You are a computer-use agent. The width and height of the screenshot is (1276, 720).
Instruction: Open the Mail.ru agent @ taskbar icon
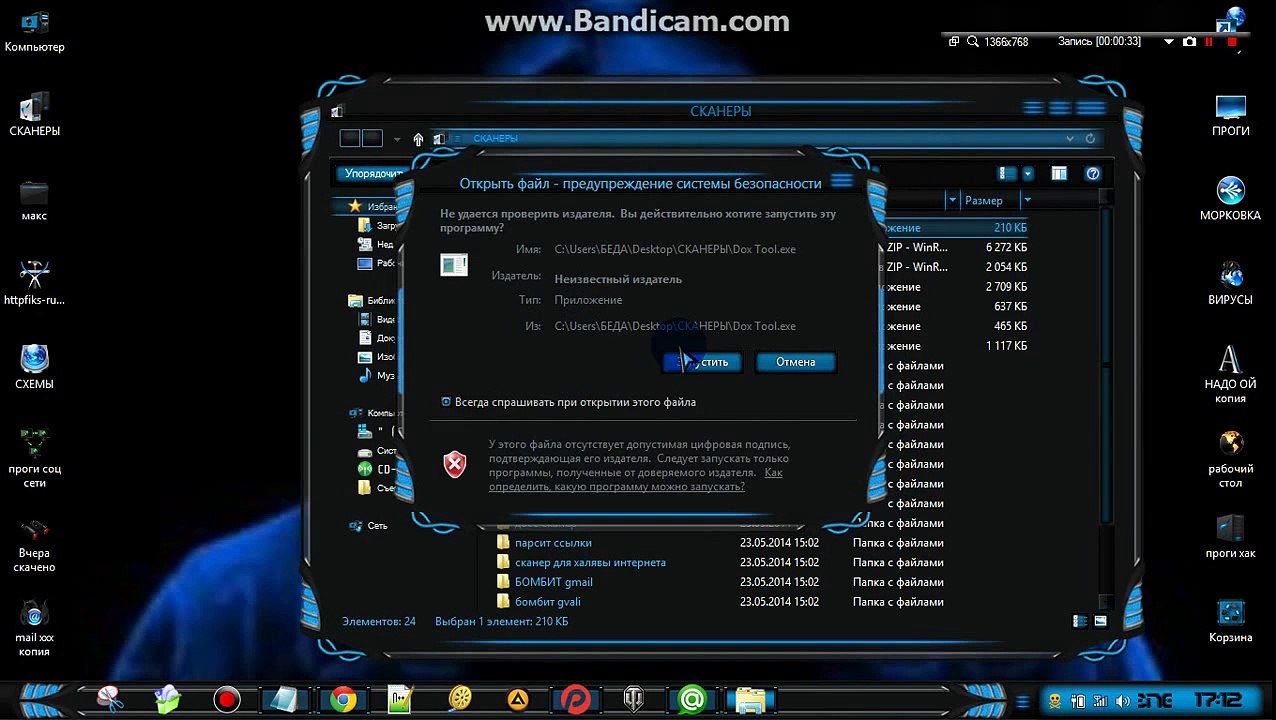[x=691, y=700]
